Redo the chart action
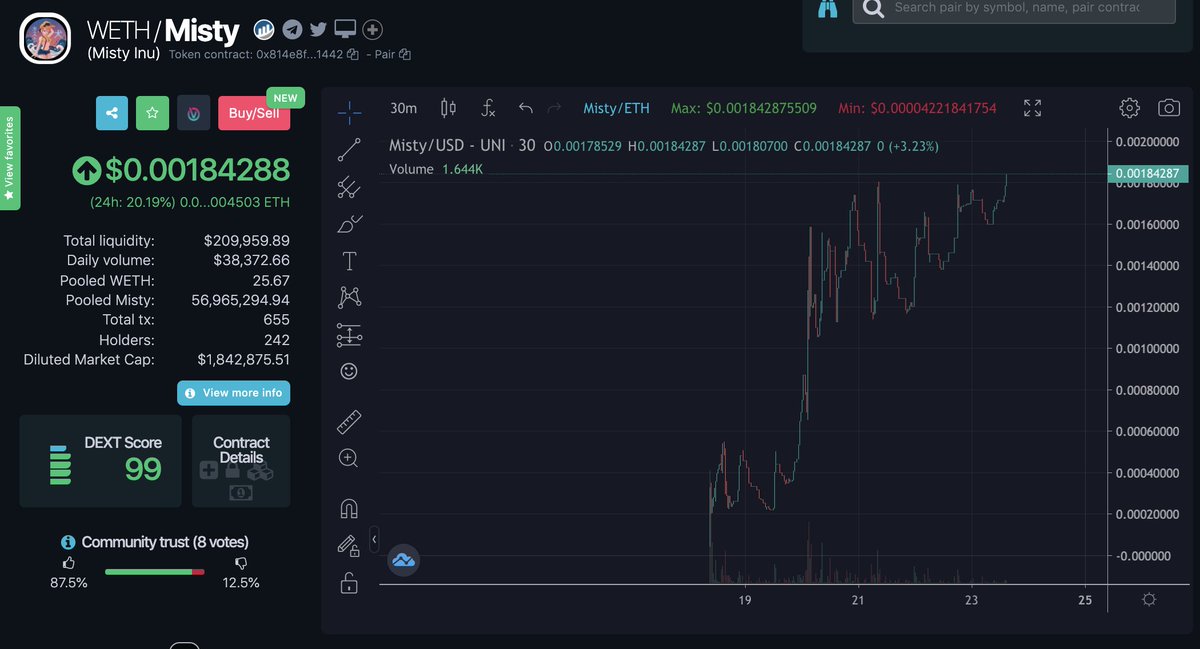This screenshot has width=1200, height=649. click(x=555, y=108)
